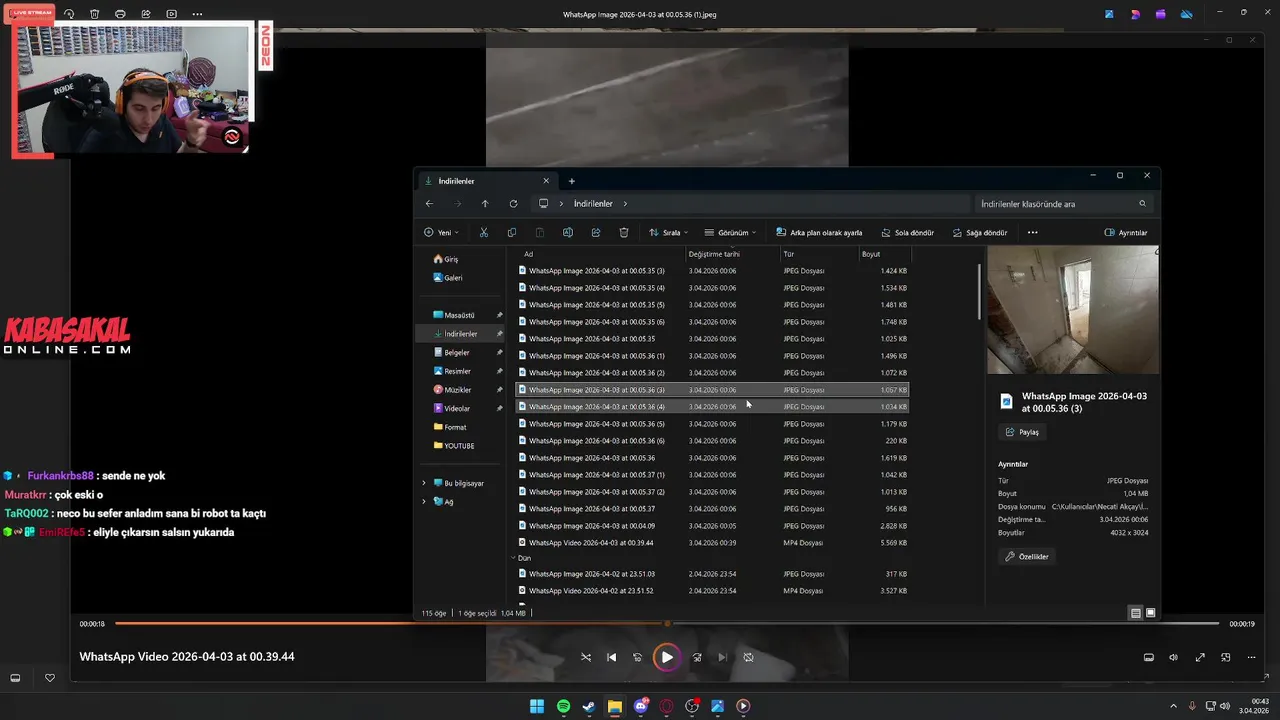Click the media player seek progress bar
This screenshot has width=1280, height=720.
[x=667, y=624]
